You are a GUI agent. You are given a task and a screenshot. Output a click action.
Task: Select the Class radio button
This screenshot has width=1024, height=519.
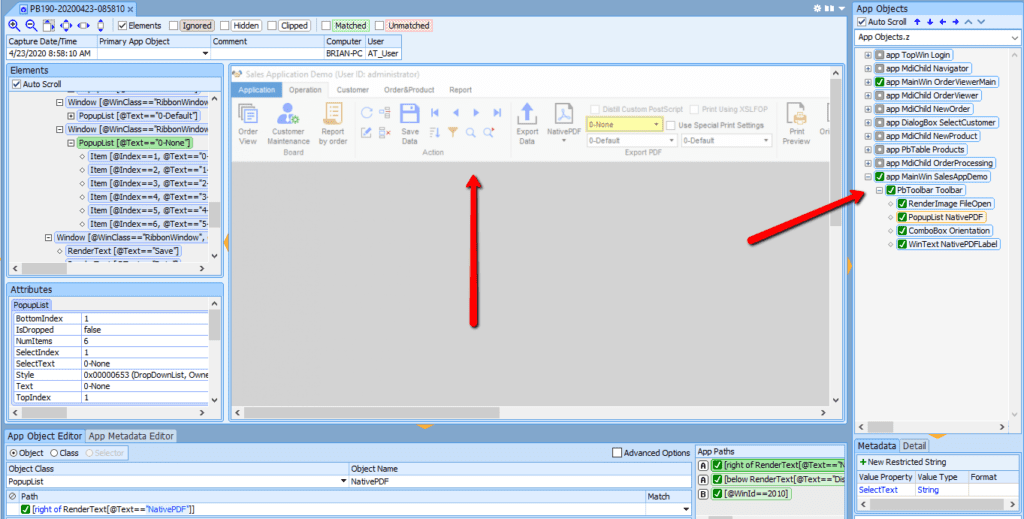click(54, 452)
